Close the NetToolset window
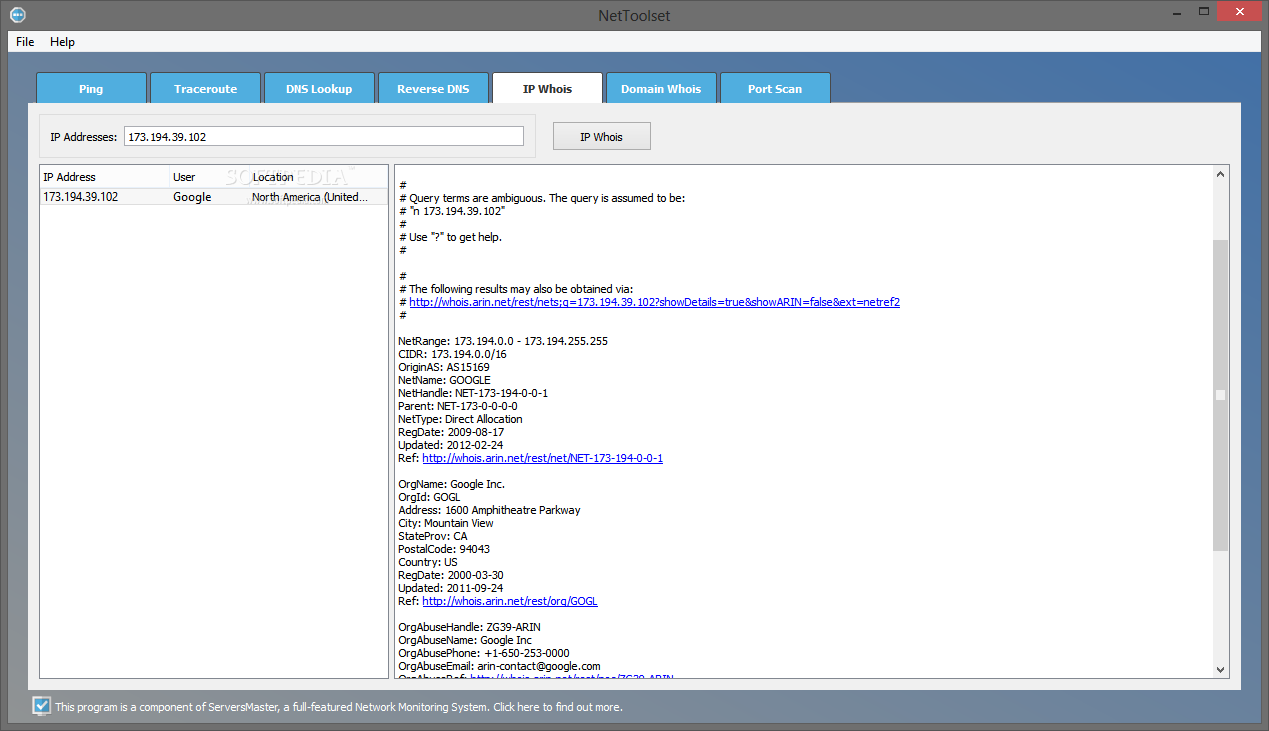Viewport: 1269px width, 731px height. pyautogui.click(x=1239, y=11)
